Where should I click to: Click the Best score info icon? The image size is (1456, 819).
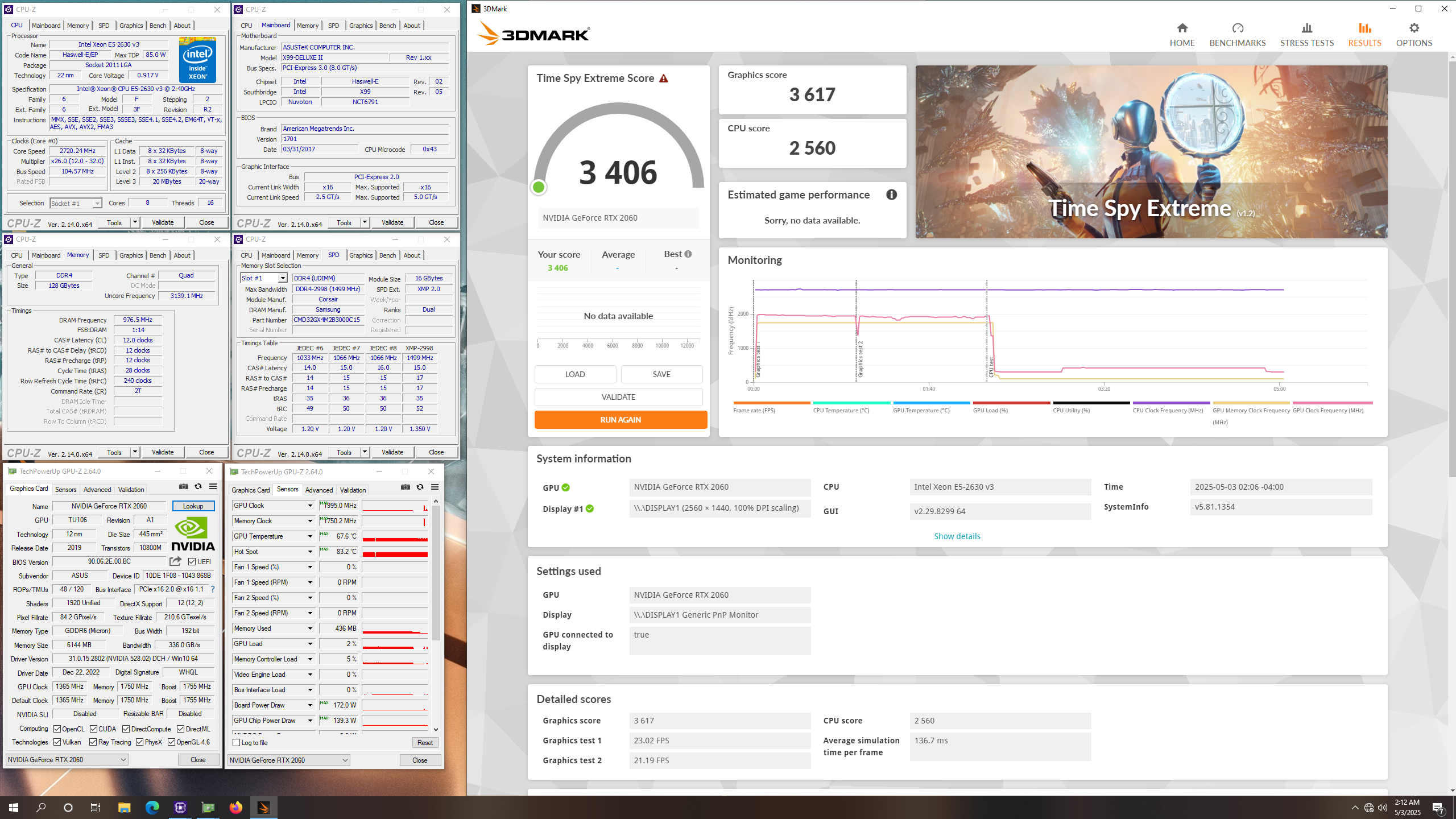[x=688, y=254]
